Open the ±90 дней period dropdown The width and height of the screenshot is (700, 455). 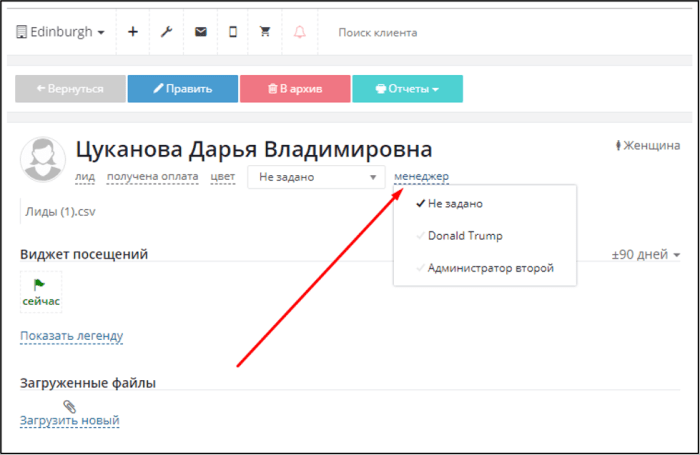pos(646,255)
